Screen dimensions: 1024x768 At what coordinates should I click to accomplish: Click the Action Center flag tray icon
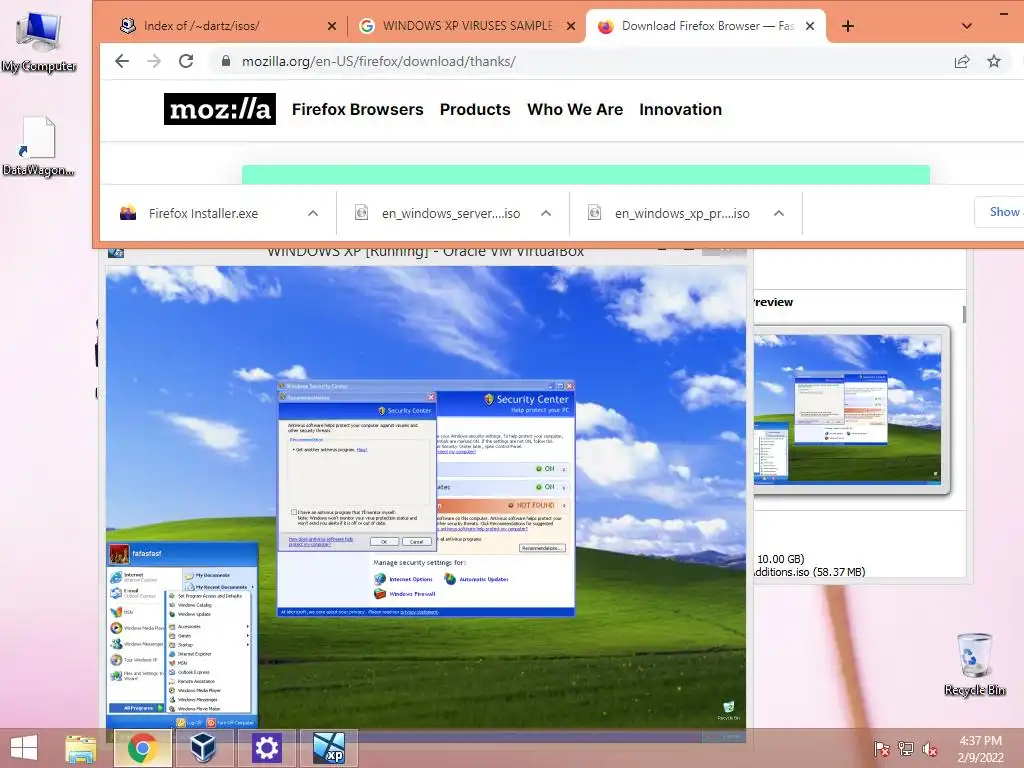[x=882, y=749]
